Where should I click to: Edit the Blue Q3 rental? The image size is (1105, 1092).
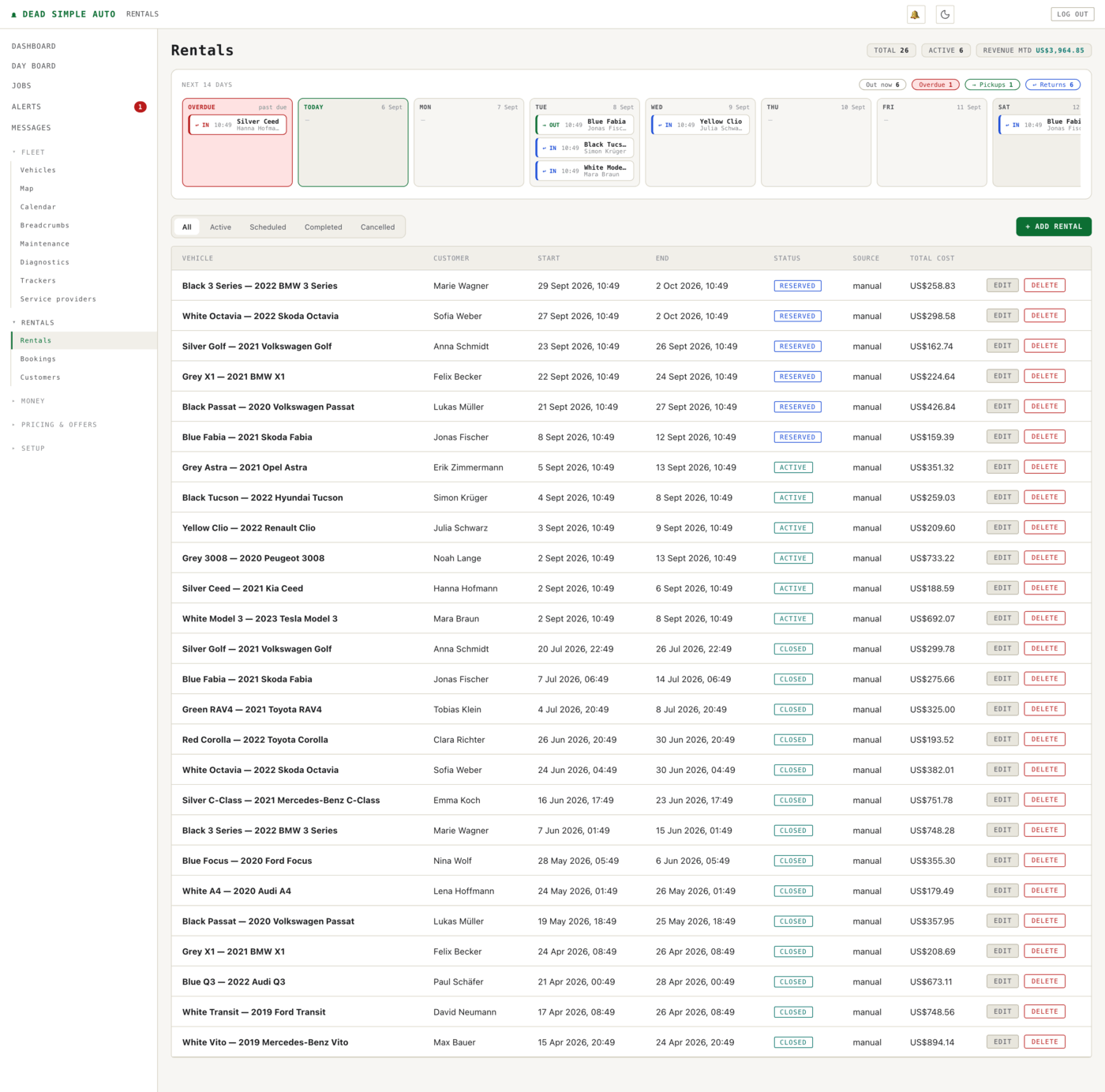click(x=1002, y=981)
